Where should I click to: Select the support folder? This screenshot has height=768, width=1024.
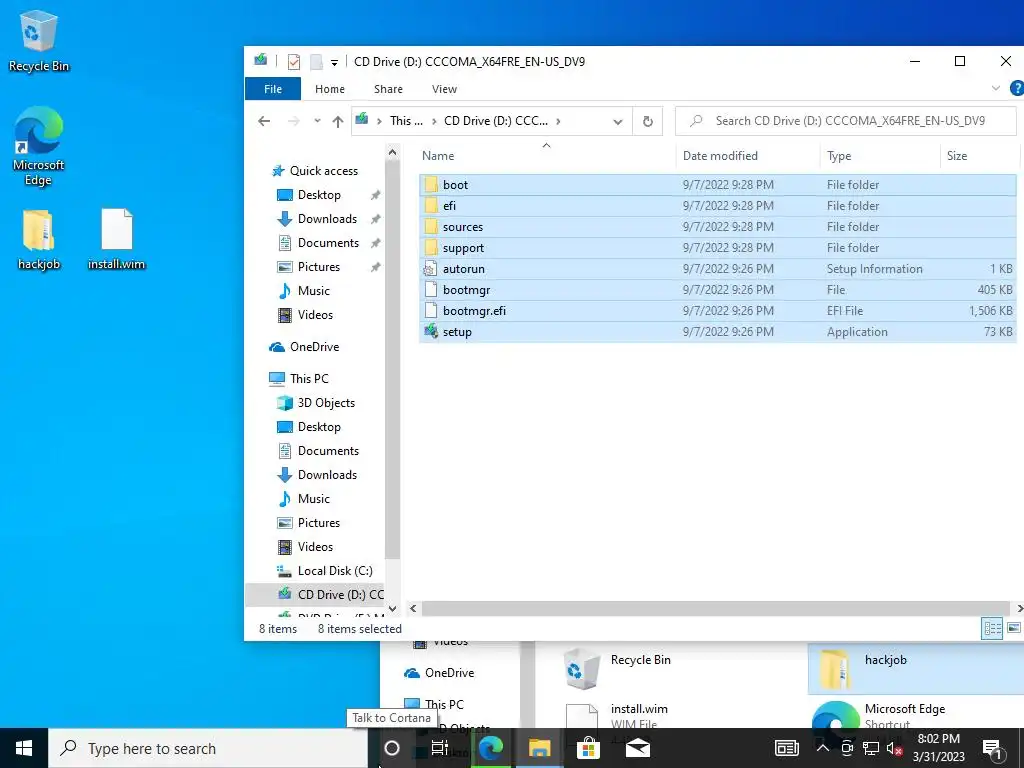pyautogui.click(x=718, y=248)
